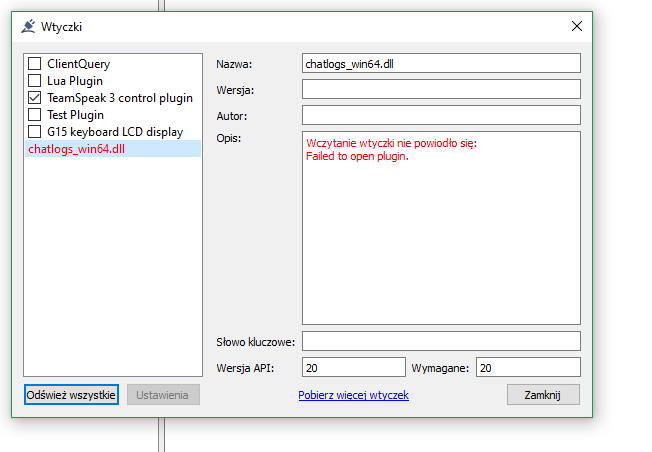This screenshot has height=452, width=652.
Task: Click the Słowo kluczowe input field
Action: (440, 342)
